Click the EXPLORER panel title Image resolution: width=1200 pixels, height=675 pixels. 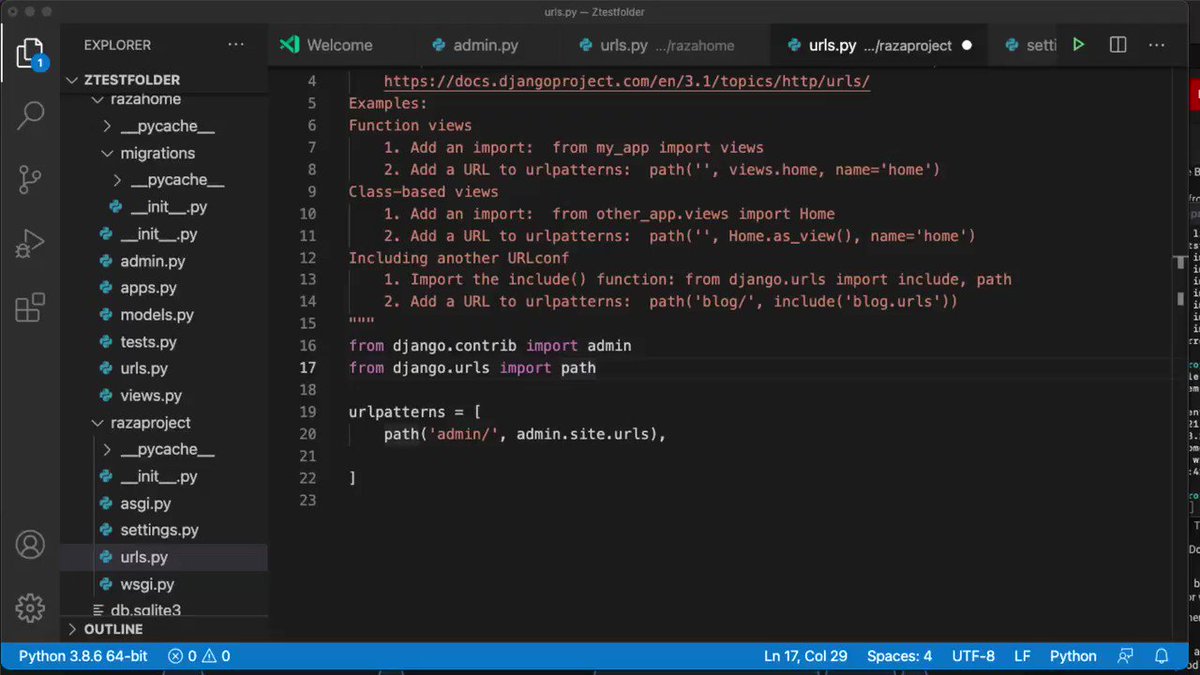coord(117,45)
